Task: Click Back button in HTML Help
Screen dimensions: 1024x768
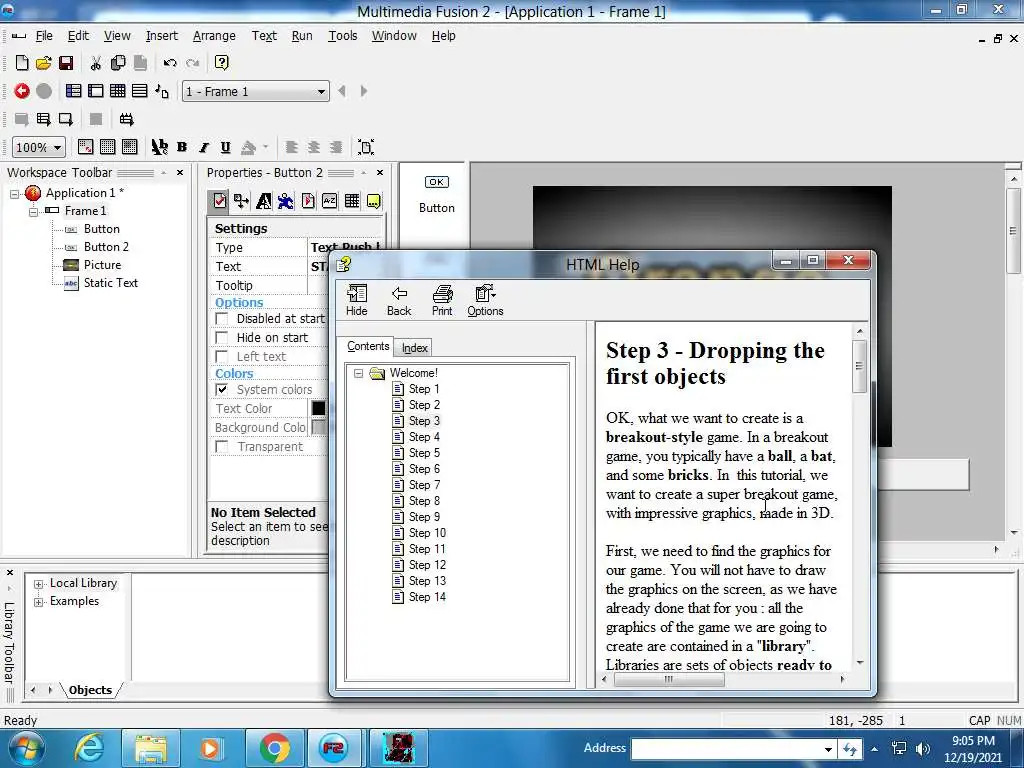Action: [x=399, y=300]
